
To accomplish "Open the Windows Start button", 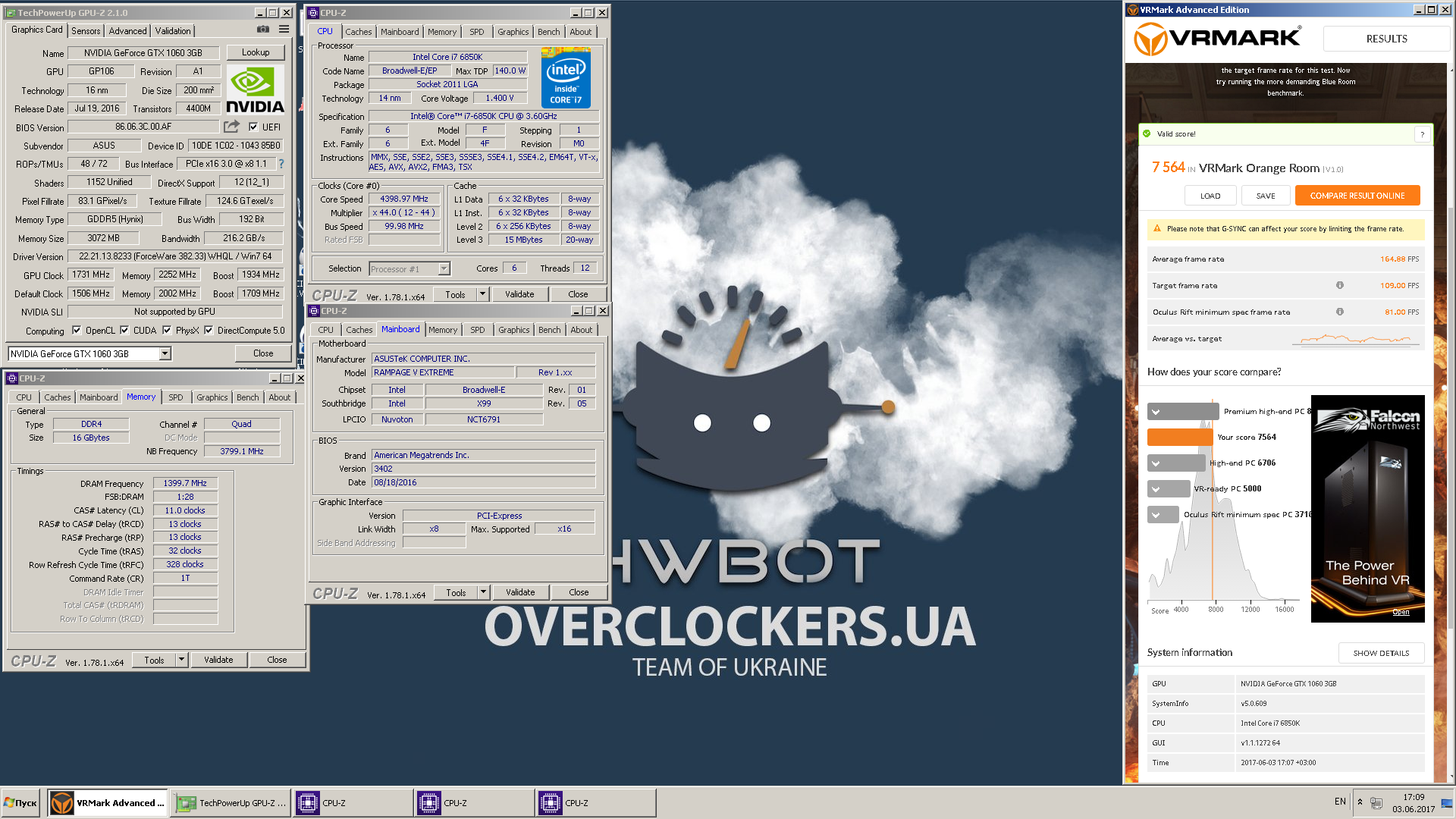I will [21, 802].
